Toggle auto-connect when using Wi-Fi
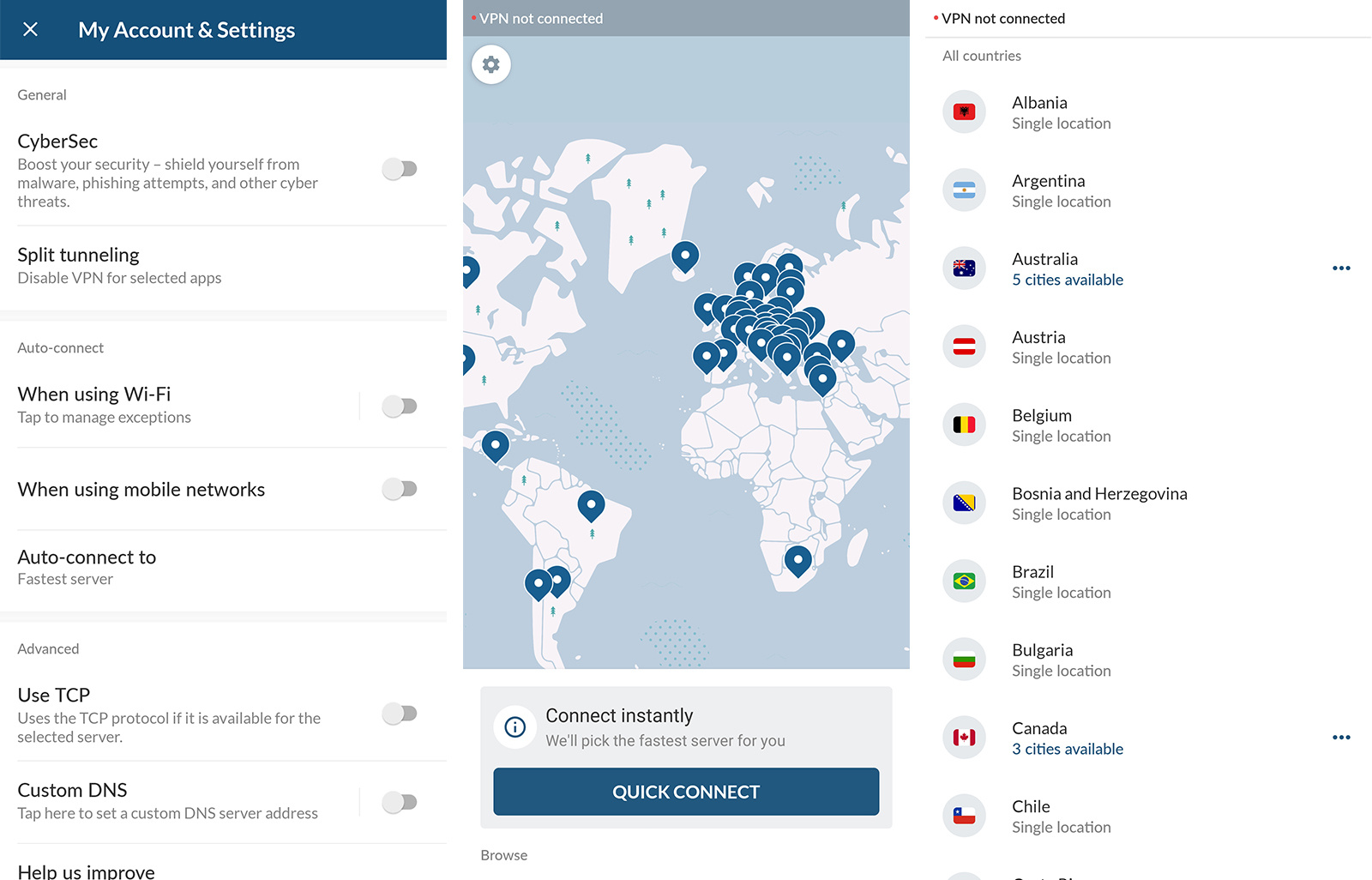Image resolution: width=1372 pixels, height=880 pixels. [x=400, y=406]
